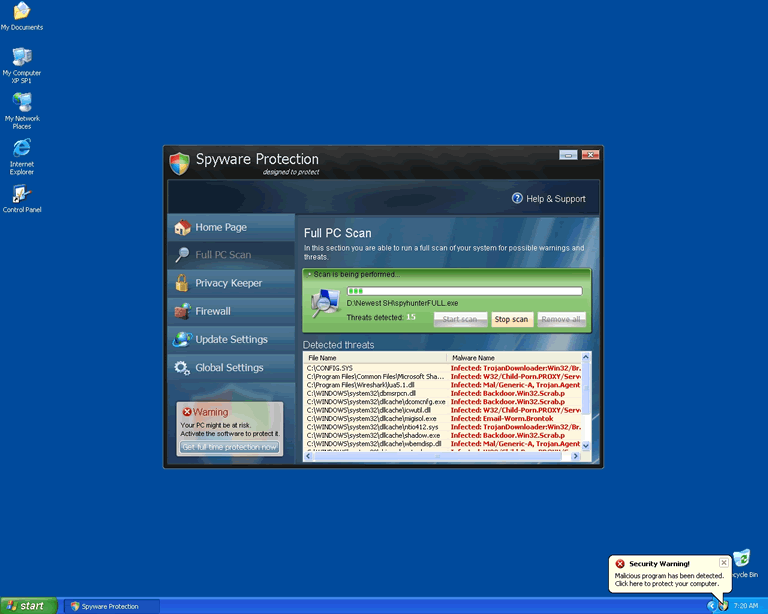Select Privacy Keeper in the sidebar
The image size is (768, 614).
click(228, 283)
